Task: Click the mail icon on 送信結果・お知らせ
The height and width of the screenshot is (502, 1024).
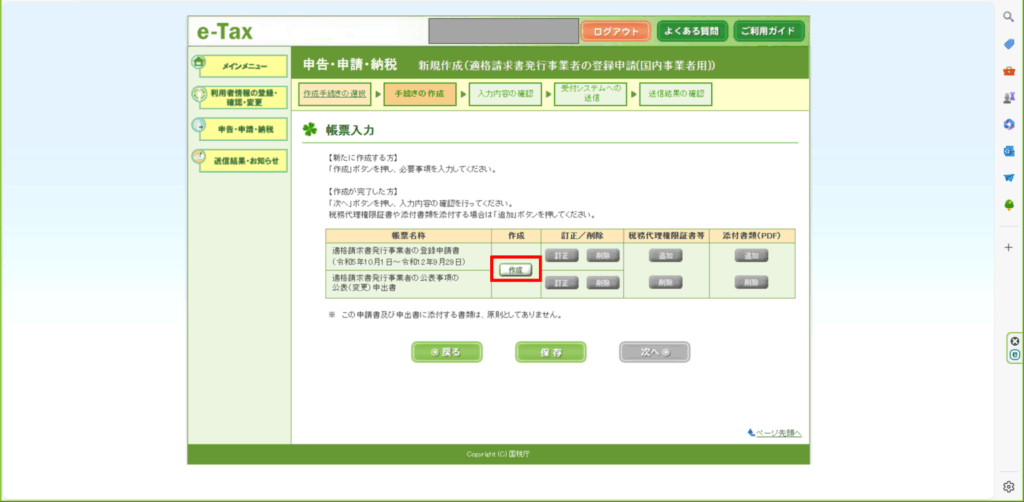Action: [x=199, y=157]
